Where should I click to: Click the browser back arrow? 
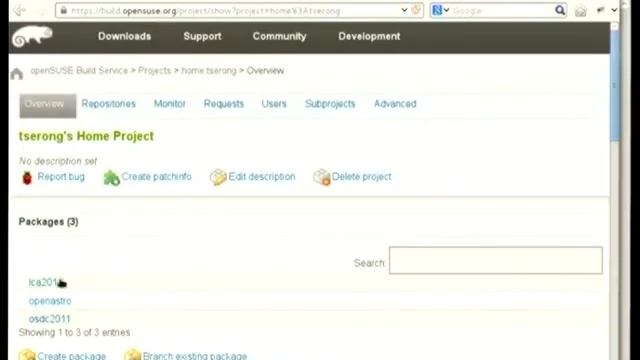[x=19, y=10]
